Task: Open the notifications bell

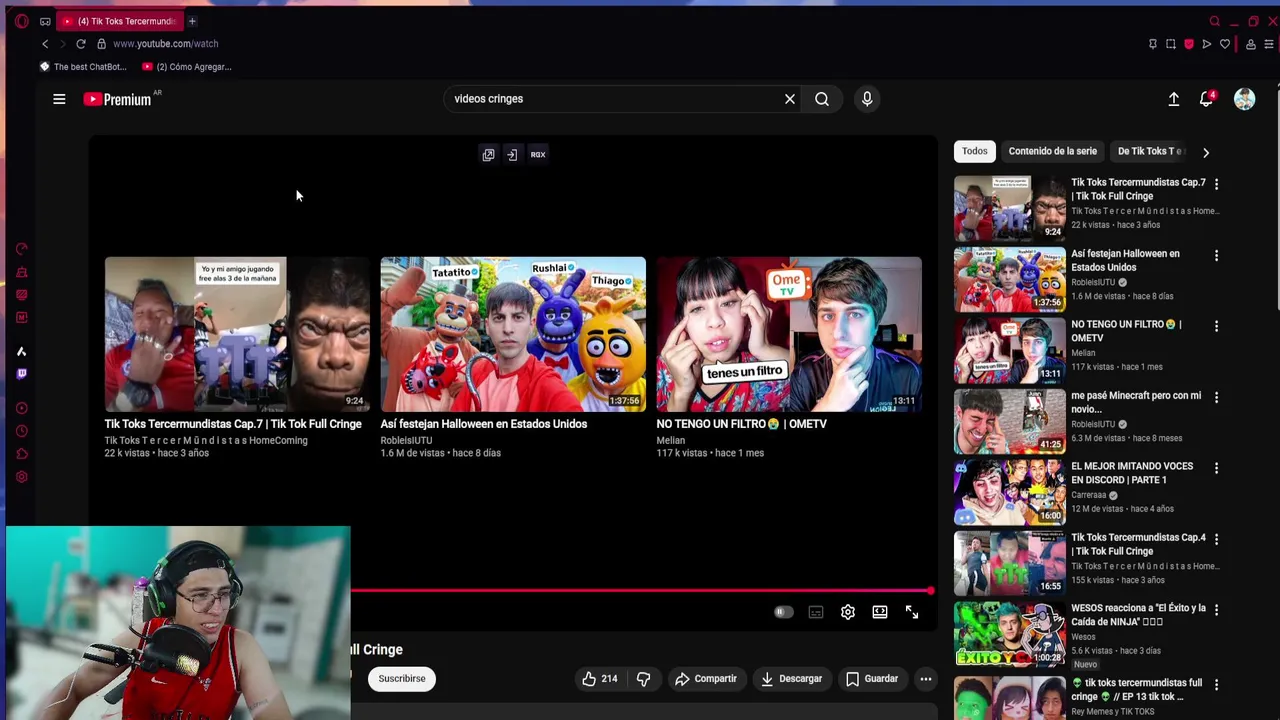Action: point(1207,99)
